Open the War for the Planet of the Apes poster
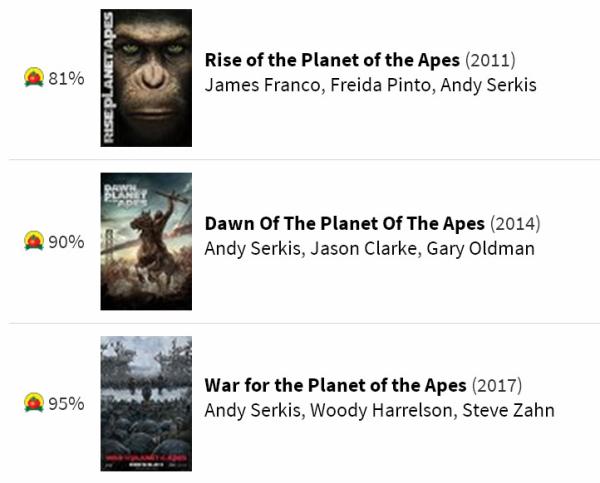This screenshot has width=600, height=483. 146,403
